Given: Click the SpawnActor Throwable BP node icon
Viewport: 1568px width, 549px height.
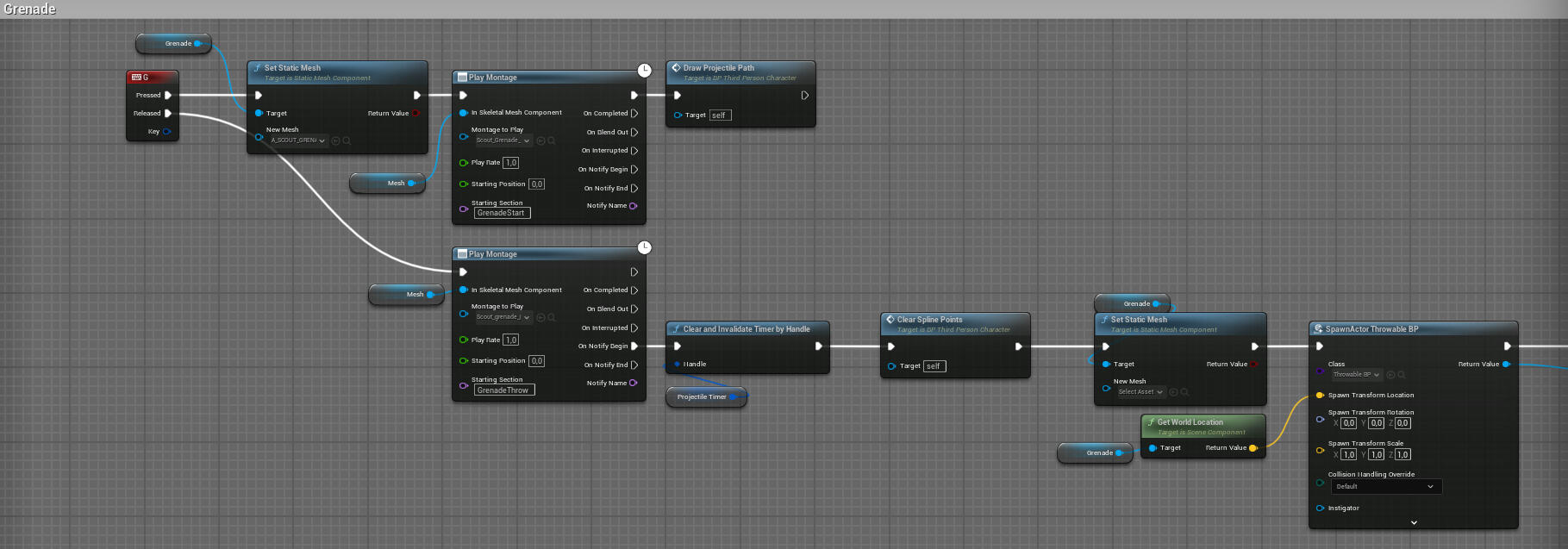Looking at the screenshot, I should click(1318, 329).
